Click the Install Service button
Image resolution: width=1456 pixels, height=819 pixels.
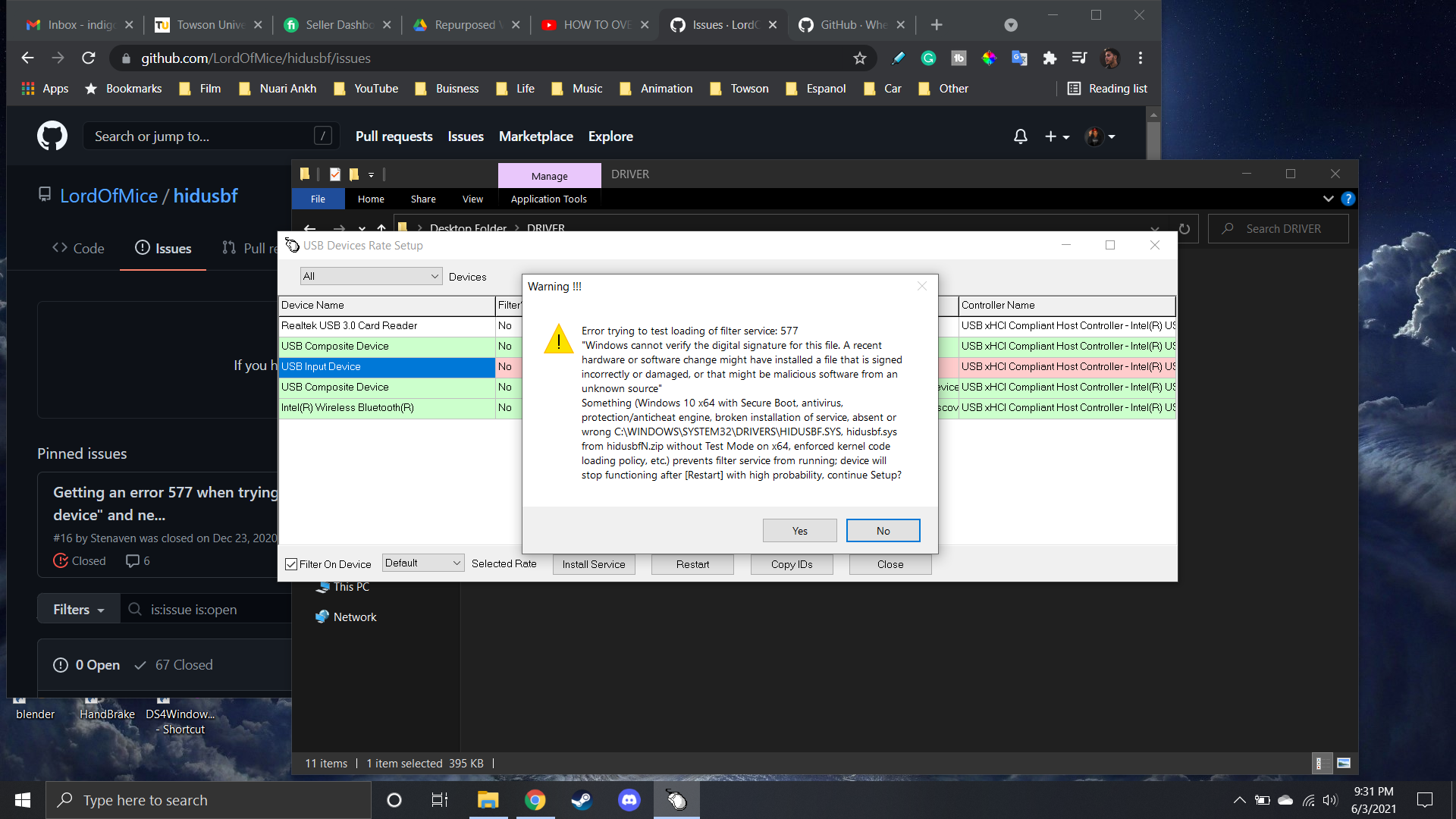(594, 564)
